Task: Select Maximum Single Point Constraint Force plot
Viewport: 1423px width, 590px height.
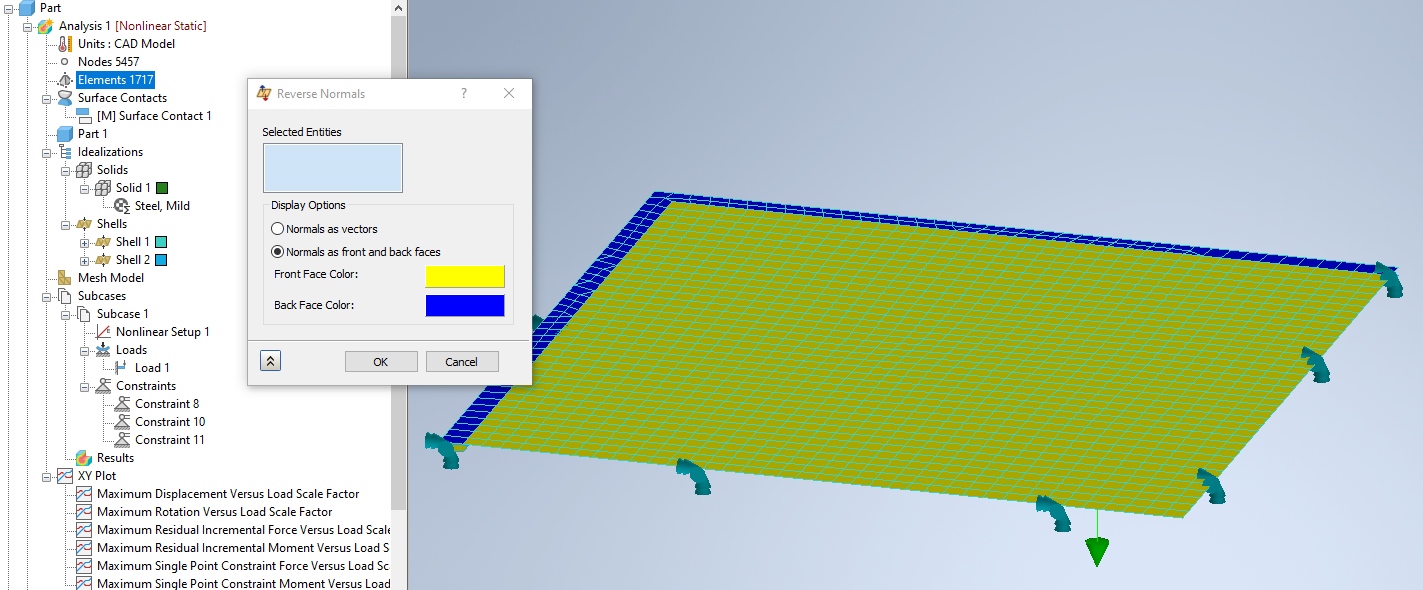Action: (243, 566)
